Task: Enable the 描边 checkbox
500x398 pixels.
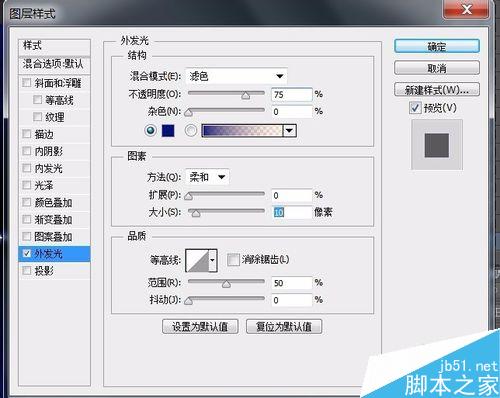Action: coord(27,134)
